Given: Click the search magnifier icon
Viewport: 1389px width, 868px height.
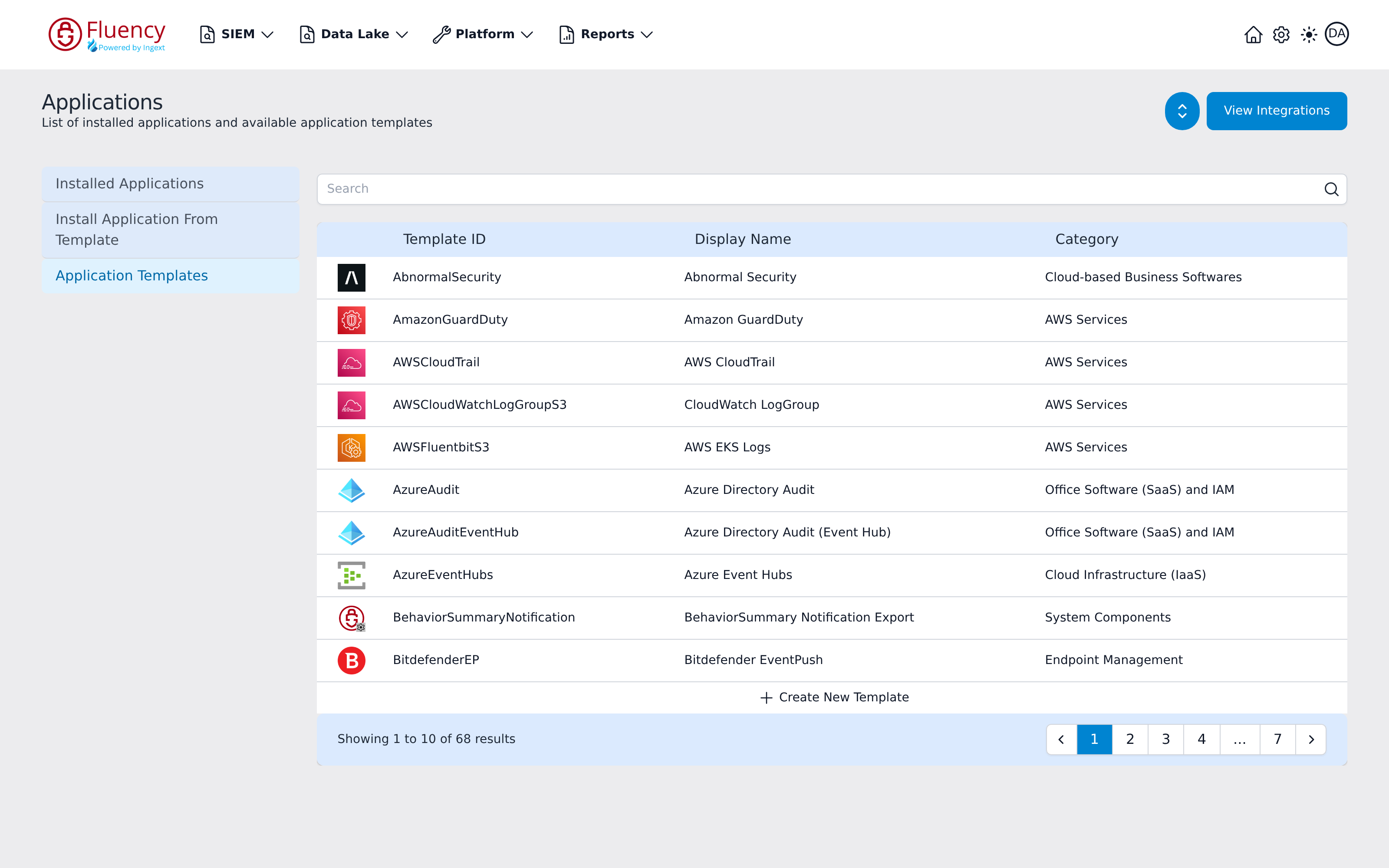Looking at the screenshot, I should (1331, 189).
